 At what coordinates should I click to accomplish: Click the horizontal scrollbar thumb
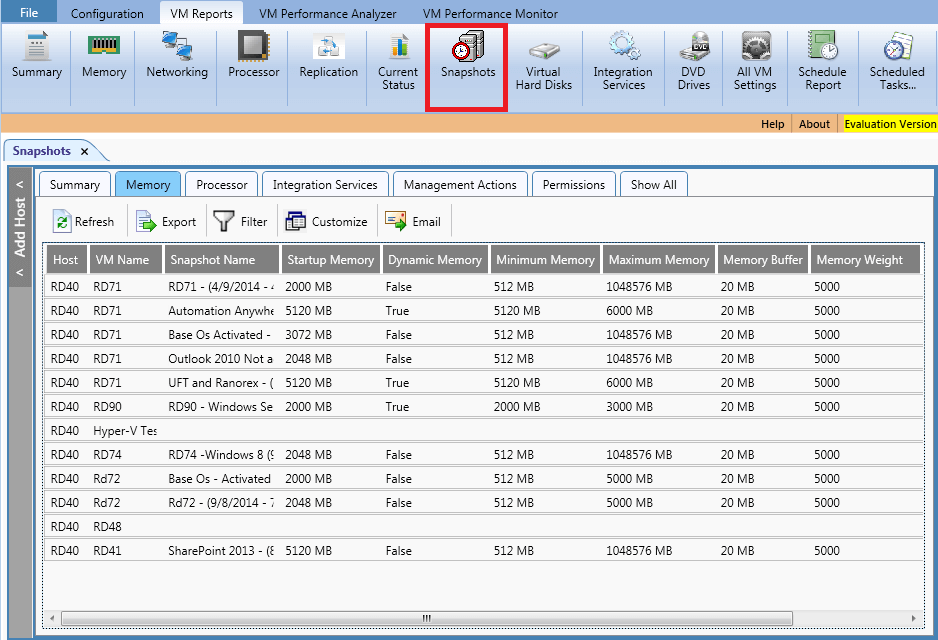point(427,618)
